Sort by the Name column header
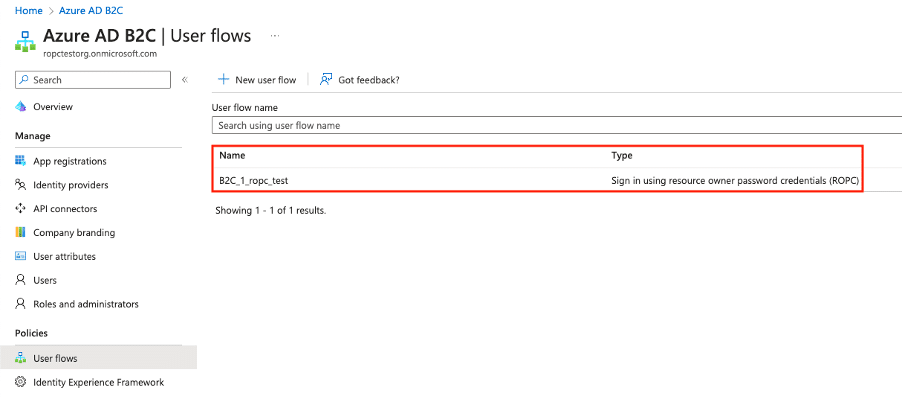 (x=232, y=155)
